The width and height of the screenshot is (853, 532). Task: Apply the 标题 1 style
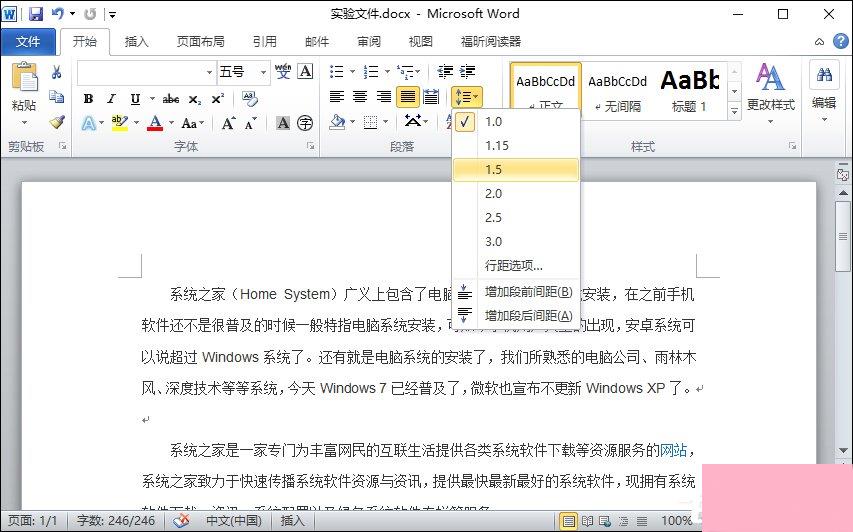pos(689,91)
